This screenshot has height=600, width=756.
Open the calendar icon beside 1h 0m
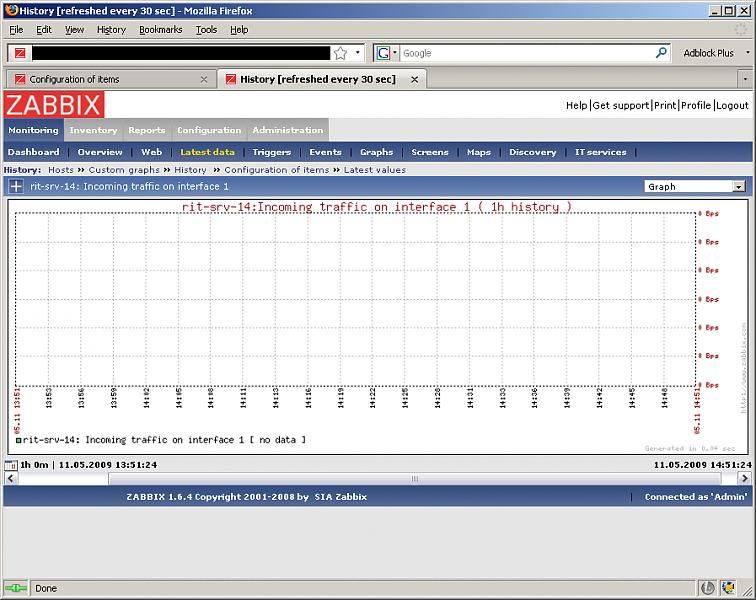click(x=12, y=465)
